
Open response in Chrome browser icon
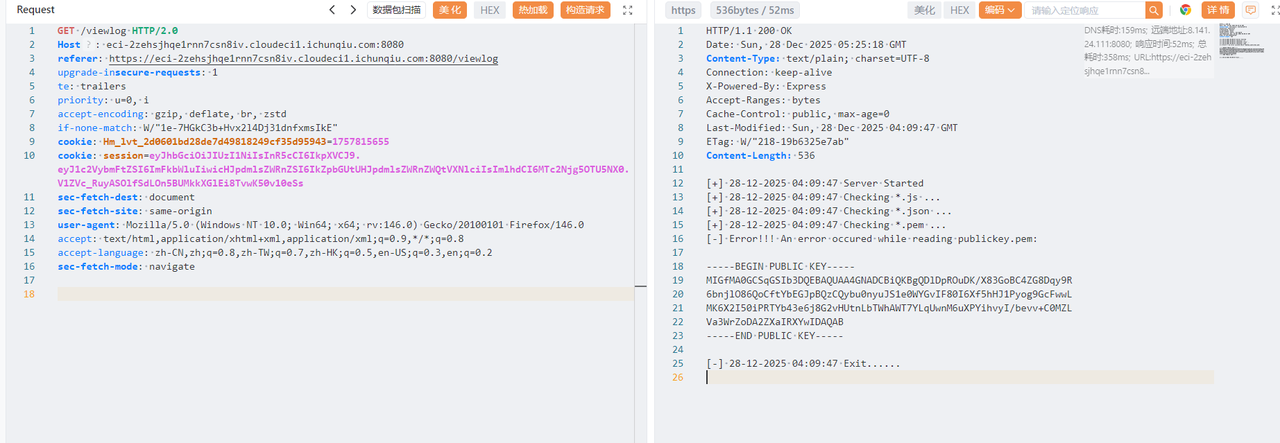pyautogui.click(x=1185, y=10)
